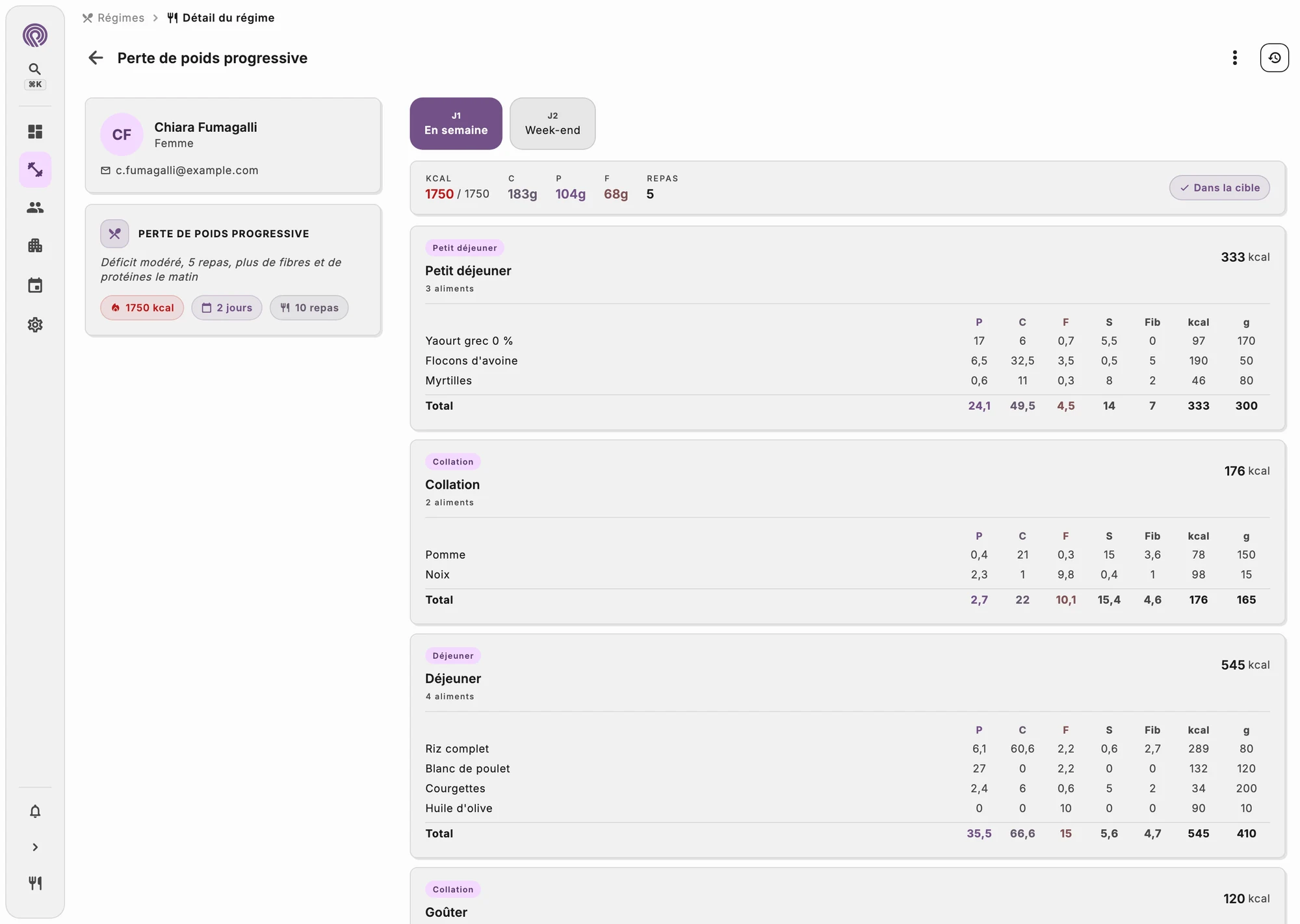Open the three-dot more options menu

point(1234,58)
